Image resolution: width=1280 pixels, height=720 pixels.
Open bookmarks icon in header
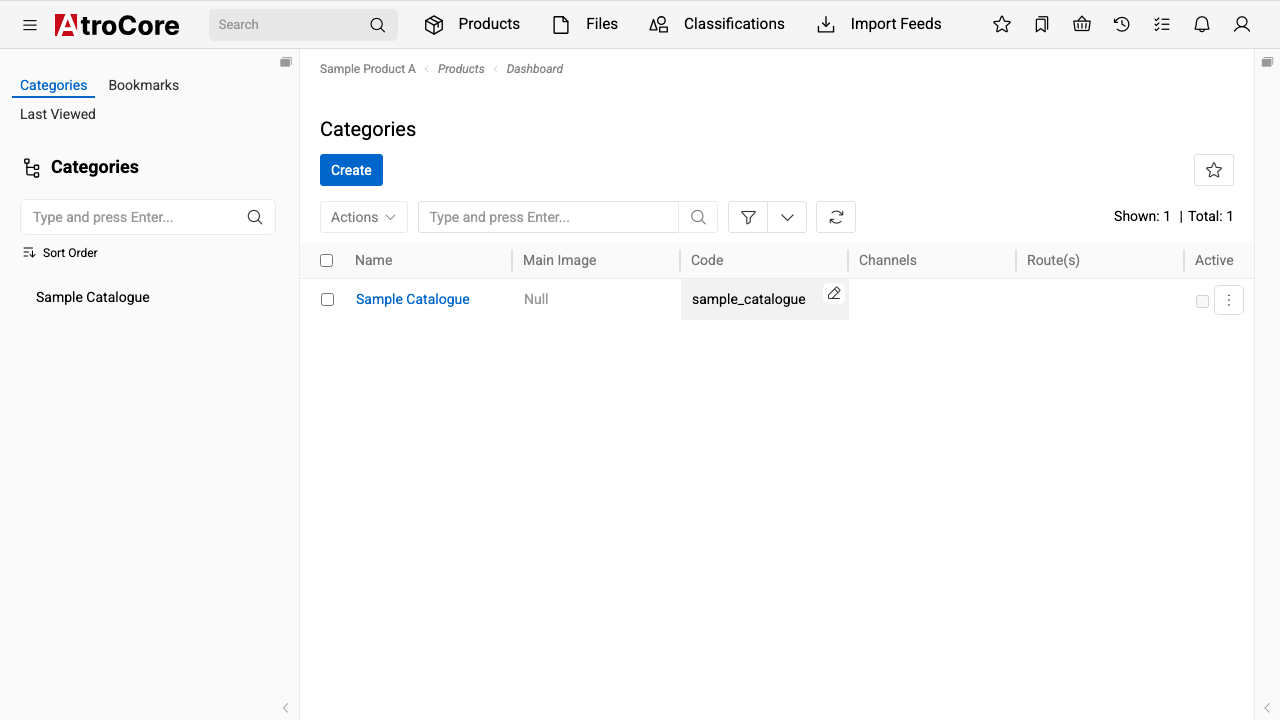click(x=1042, y=25)
